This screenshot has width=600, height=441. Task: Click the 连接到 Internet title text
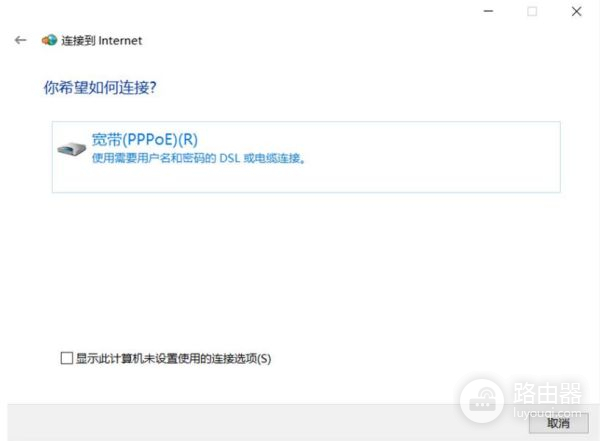point(101,41)
